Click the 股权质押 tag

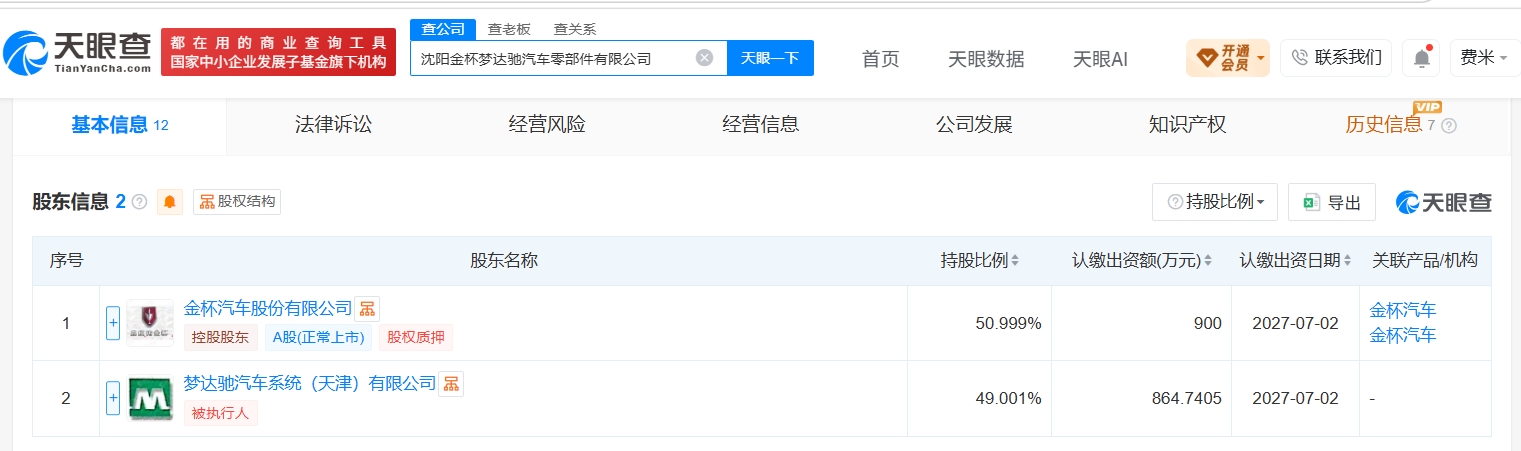[415, 338]
